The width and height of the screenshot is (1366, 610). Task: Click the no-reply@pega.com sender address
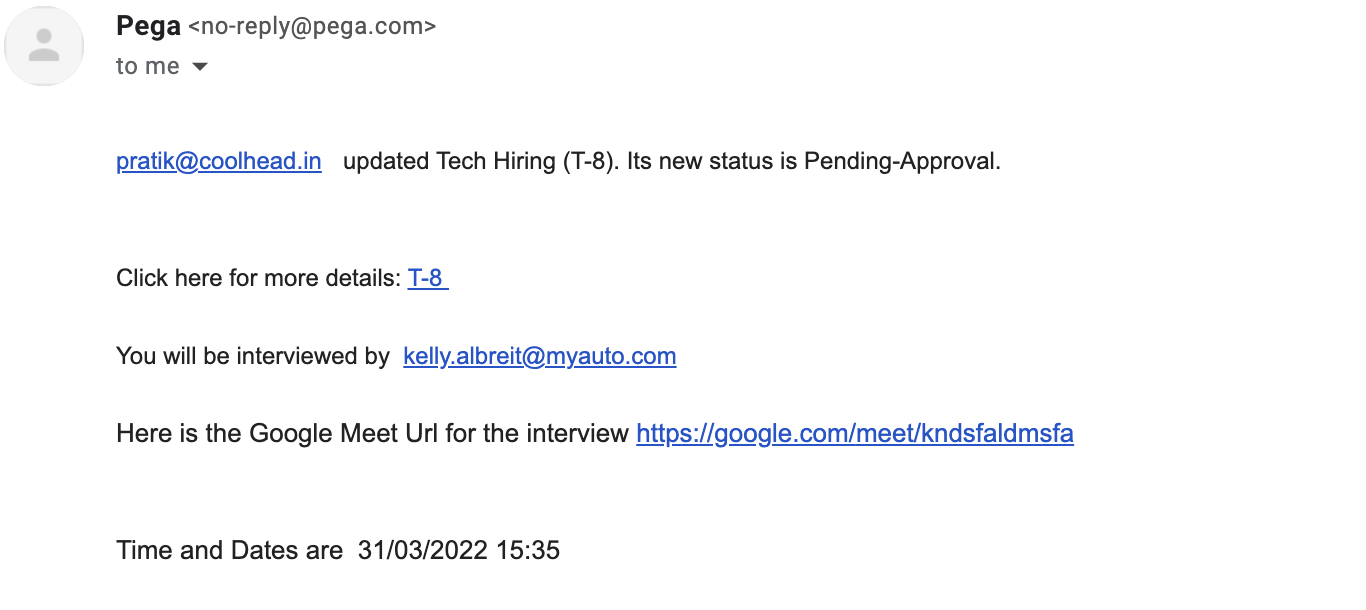(312, 27)
